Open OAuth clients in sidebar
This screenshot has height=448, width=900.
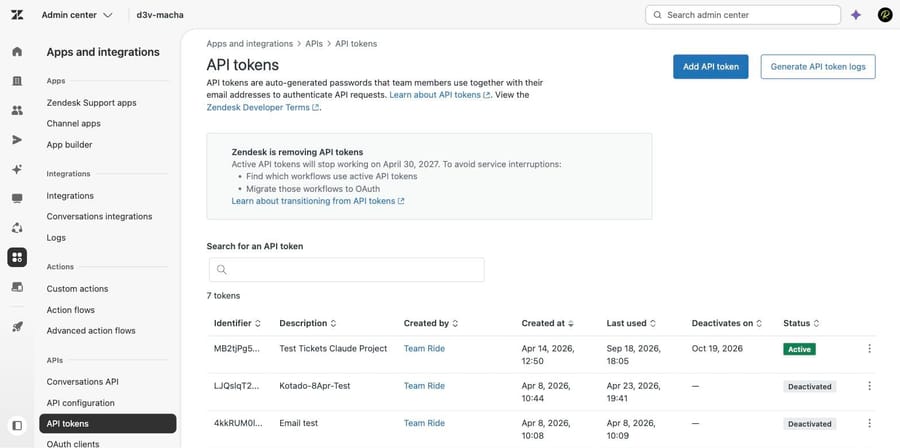73,443
